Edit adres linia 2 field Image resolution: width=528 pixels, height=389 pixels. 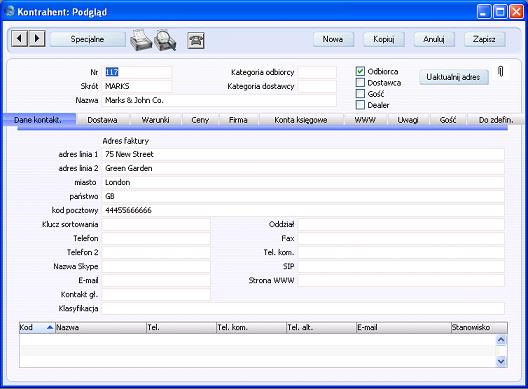(x=303, y=168)
